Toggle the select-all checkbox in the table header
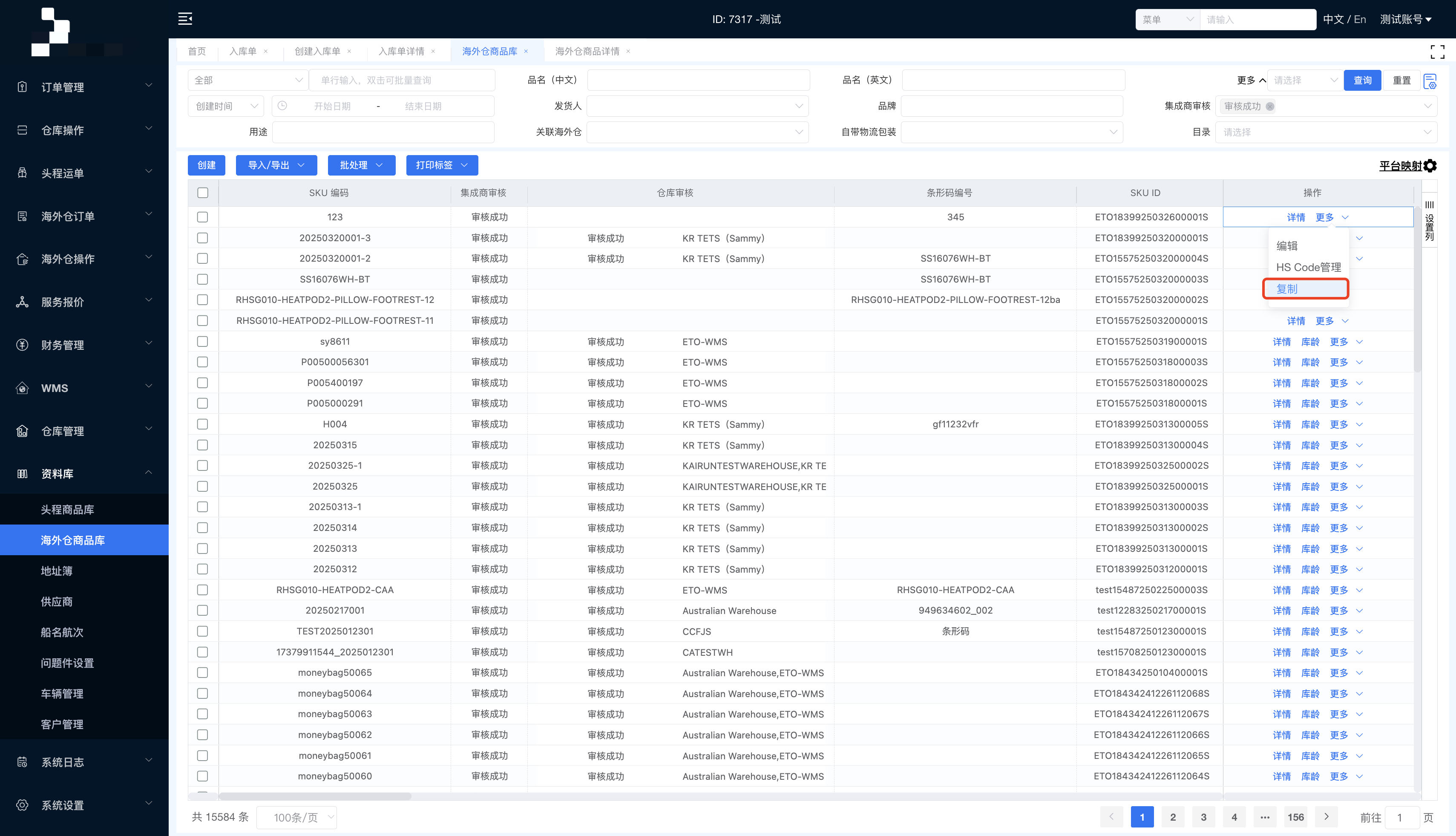This screenshot has width=1456, height=836. 203,193
